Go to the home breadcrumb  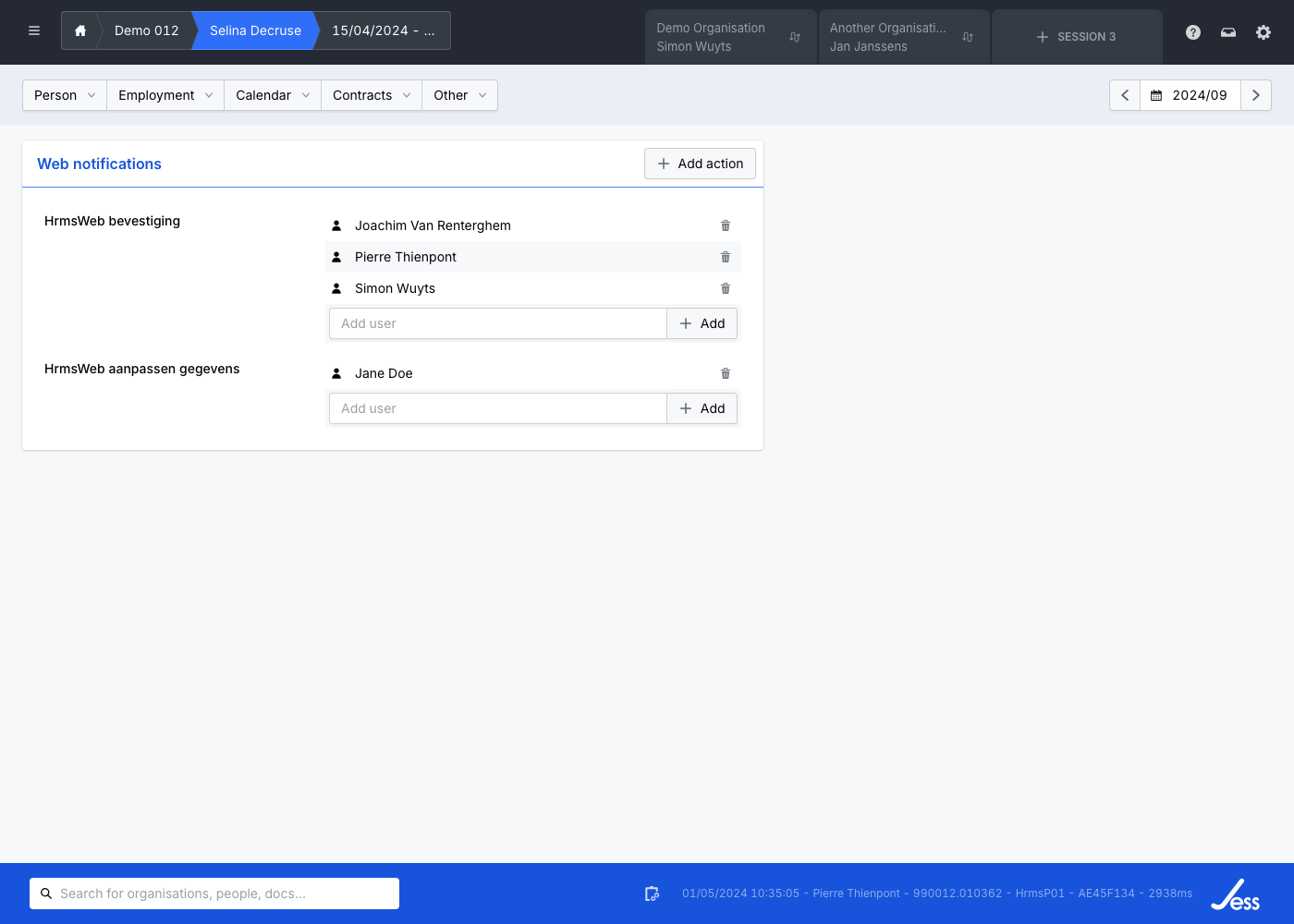80,30
